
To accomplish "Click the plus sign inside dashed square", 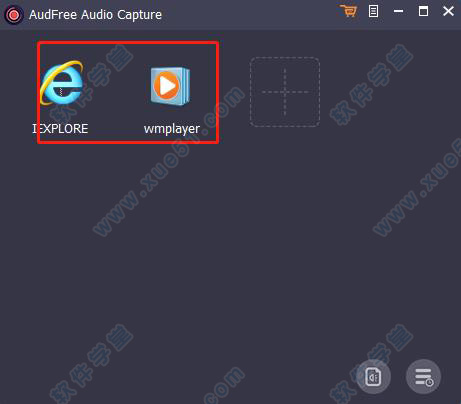I will (x=285, y=92).
